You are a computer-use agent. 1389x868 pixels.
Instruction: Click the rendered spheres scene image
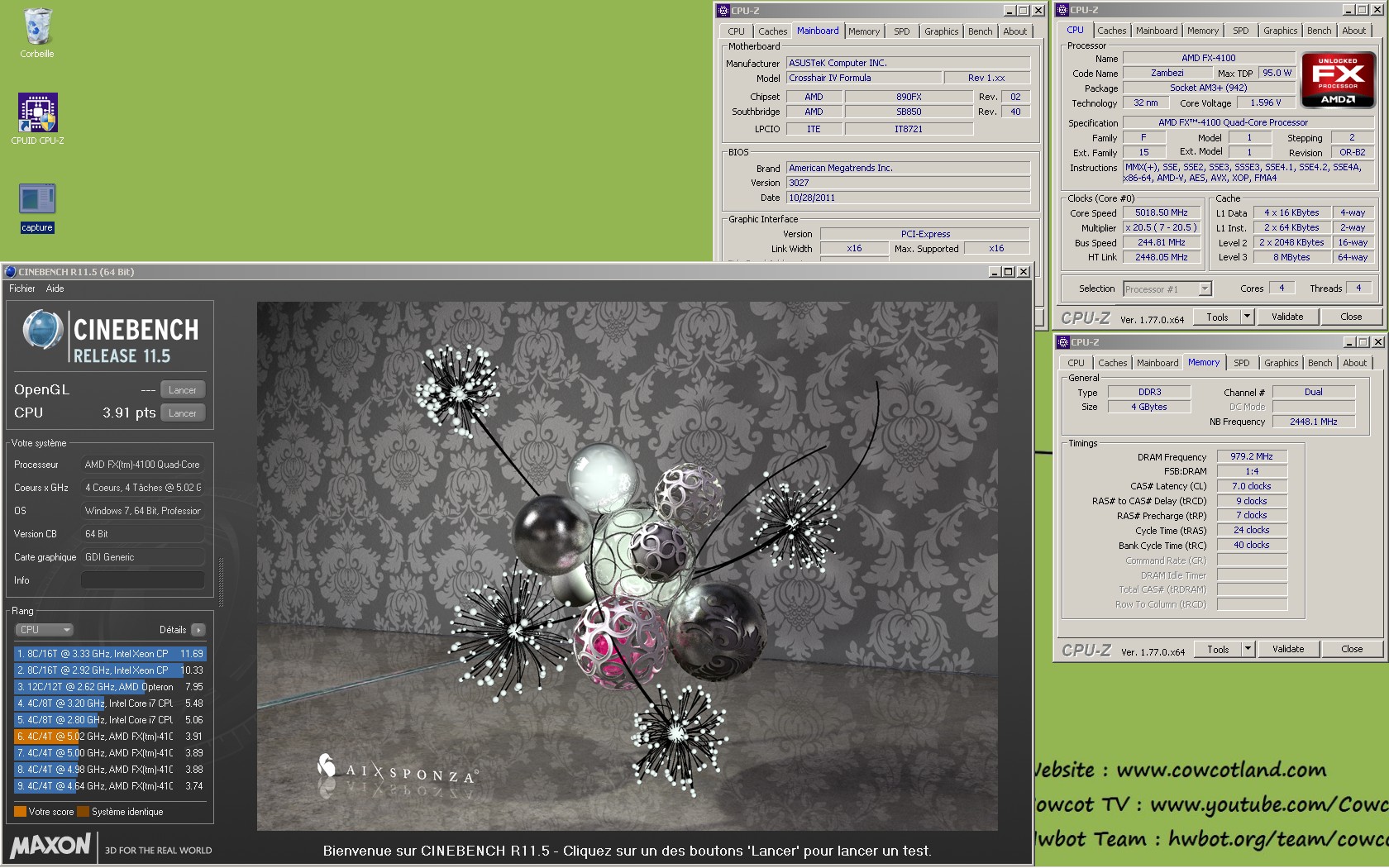point(627,565)
